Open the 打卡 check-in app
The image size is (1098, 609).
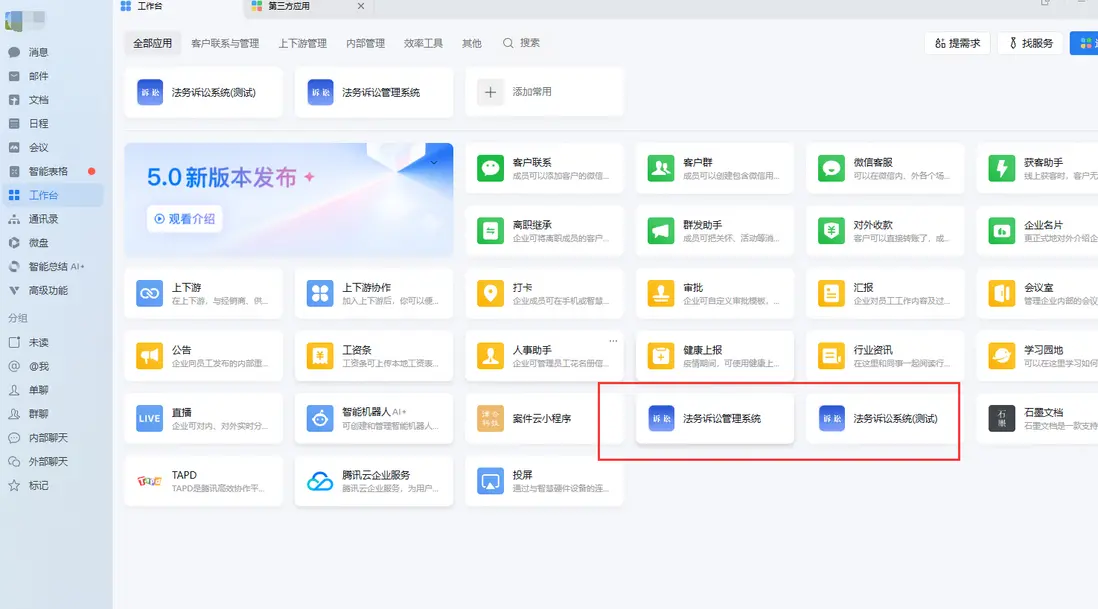coord(544,293)
